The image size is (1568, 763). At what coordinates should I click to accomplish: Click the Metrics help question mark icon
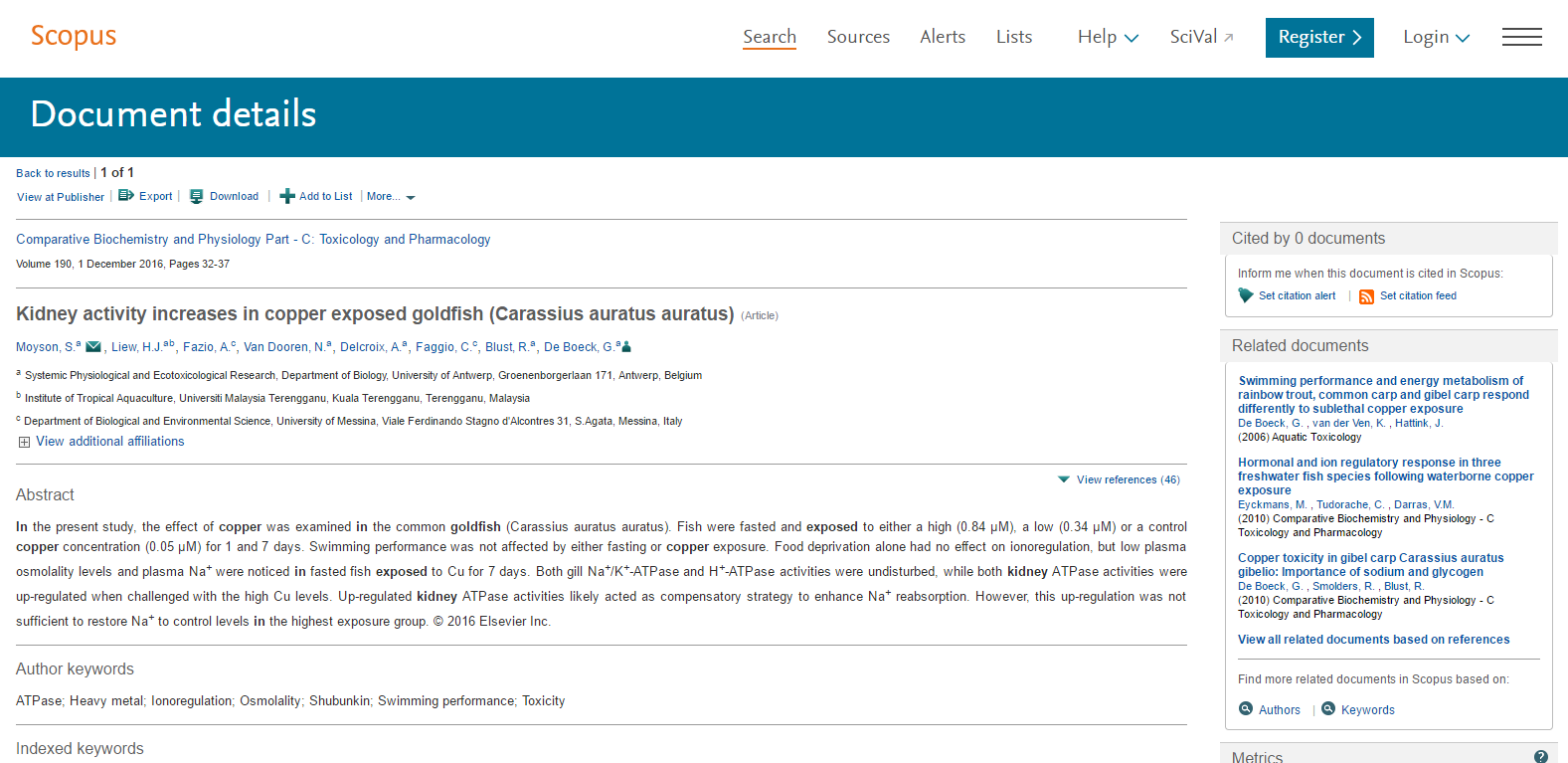pyautogui.click(x=1540, y=756)
